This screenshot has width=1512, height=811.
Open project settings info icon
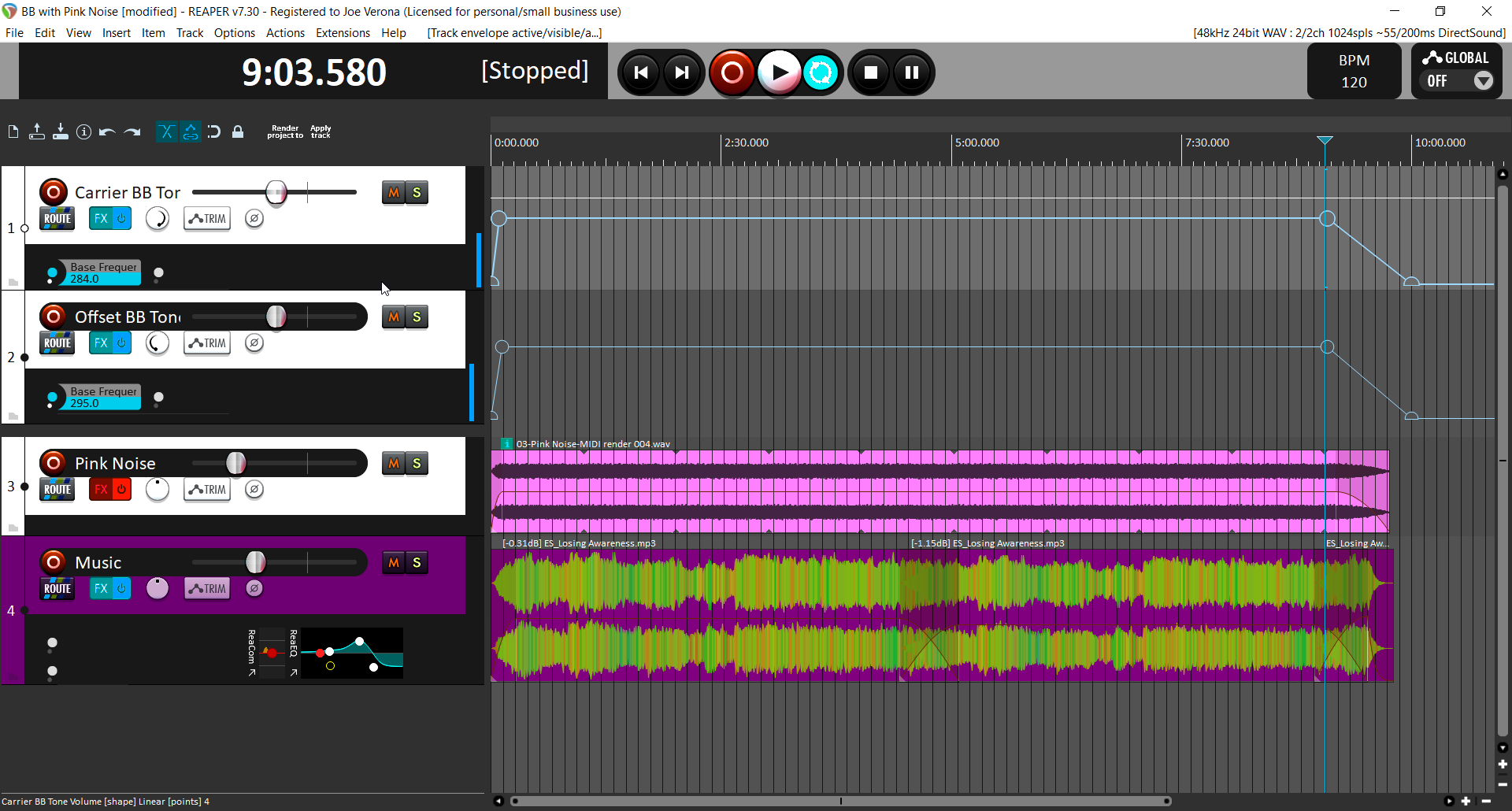83,132
